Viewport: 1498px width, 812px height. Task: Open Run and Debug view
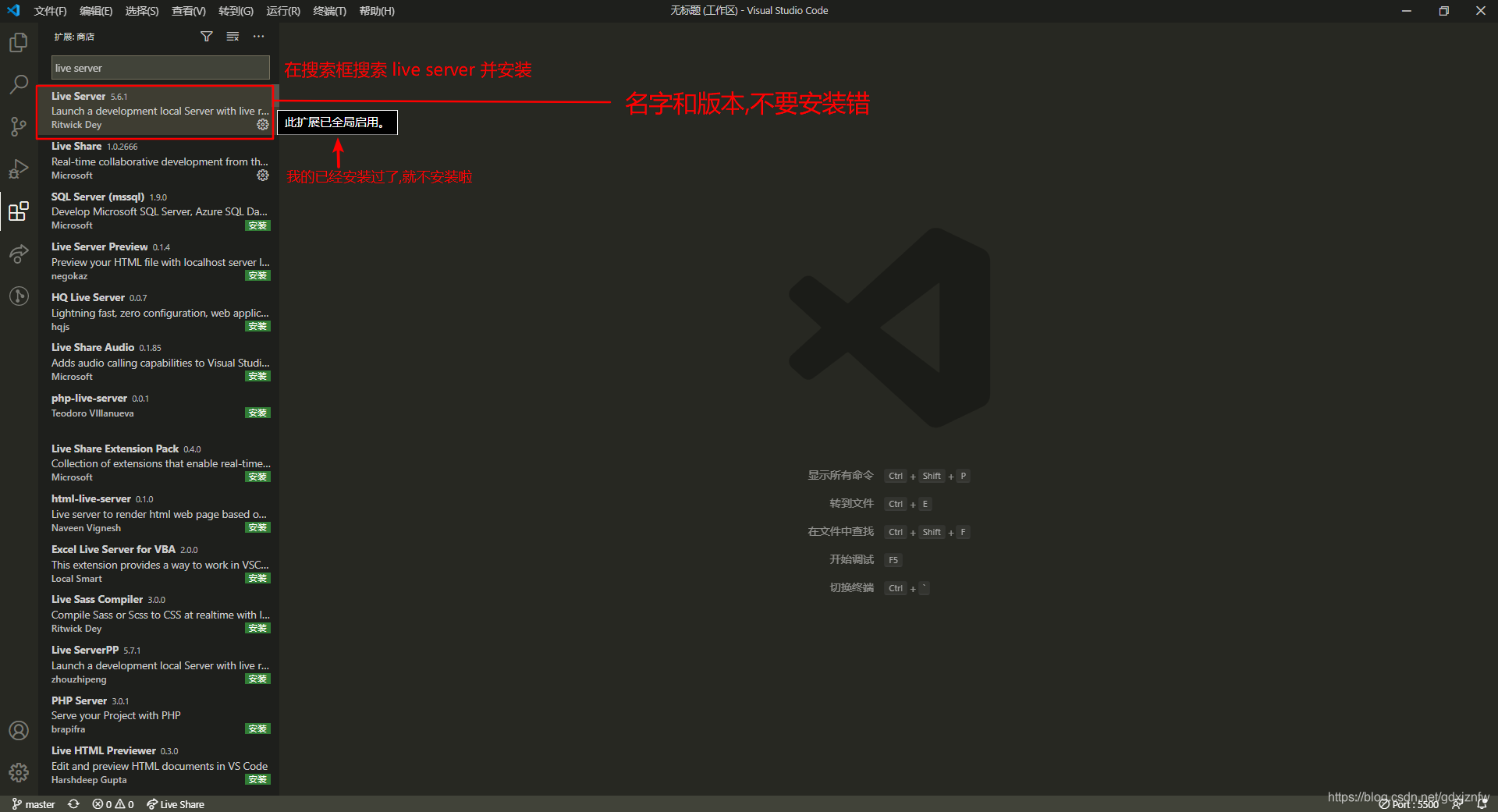click(x=19, y=168)
